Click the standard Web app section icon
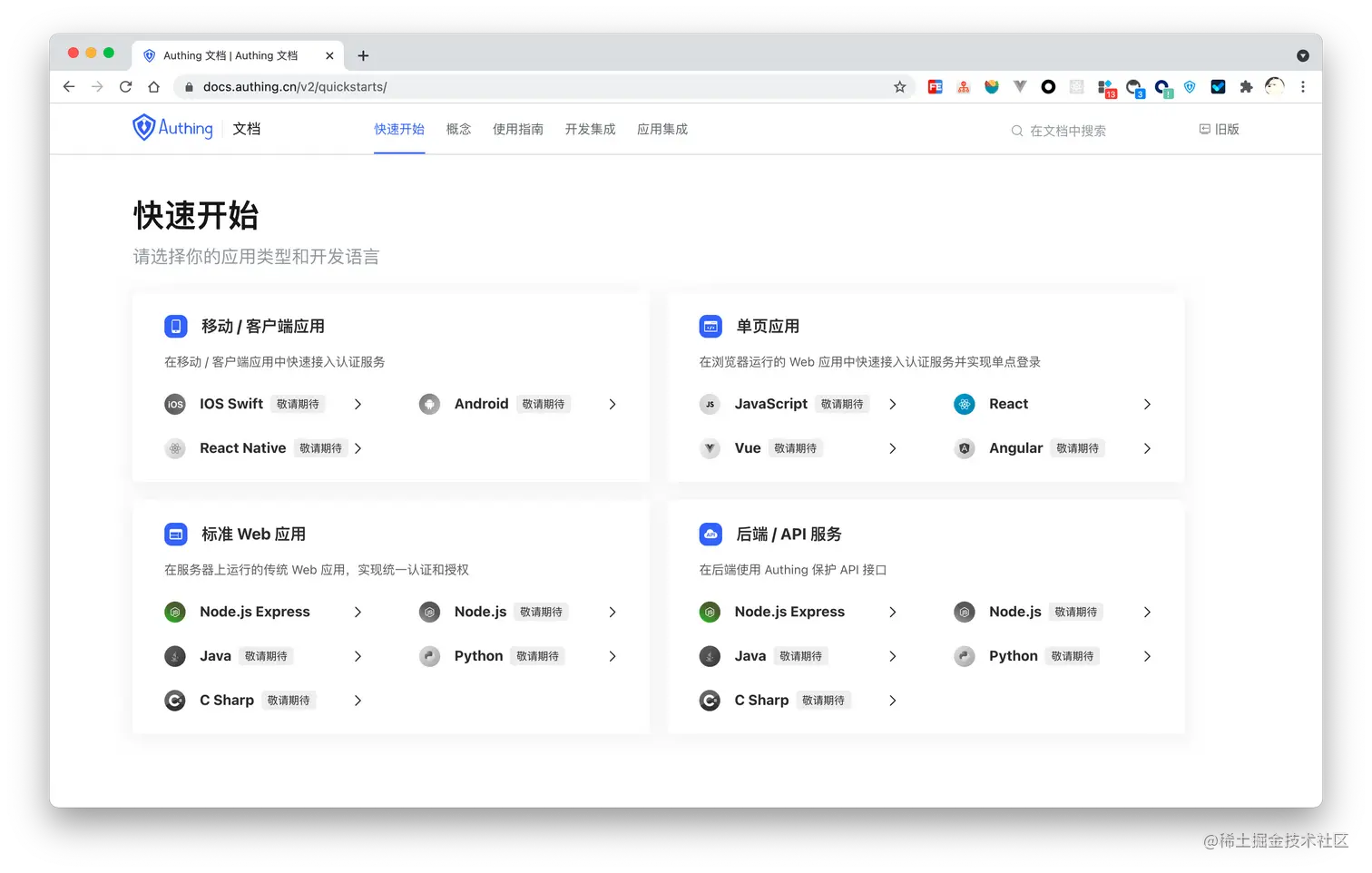This screenshot has width=1372, height=873. 176,535
